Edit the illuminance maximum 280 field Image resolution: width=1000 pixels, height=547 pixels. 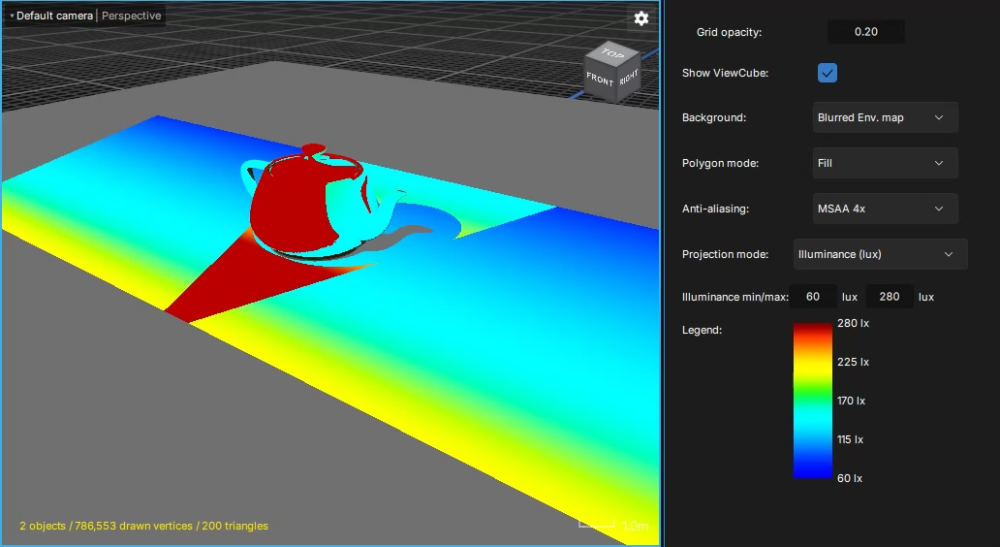point(889,296)
